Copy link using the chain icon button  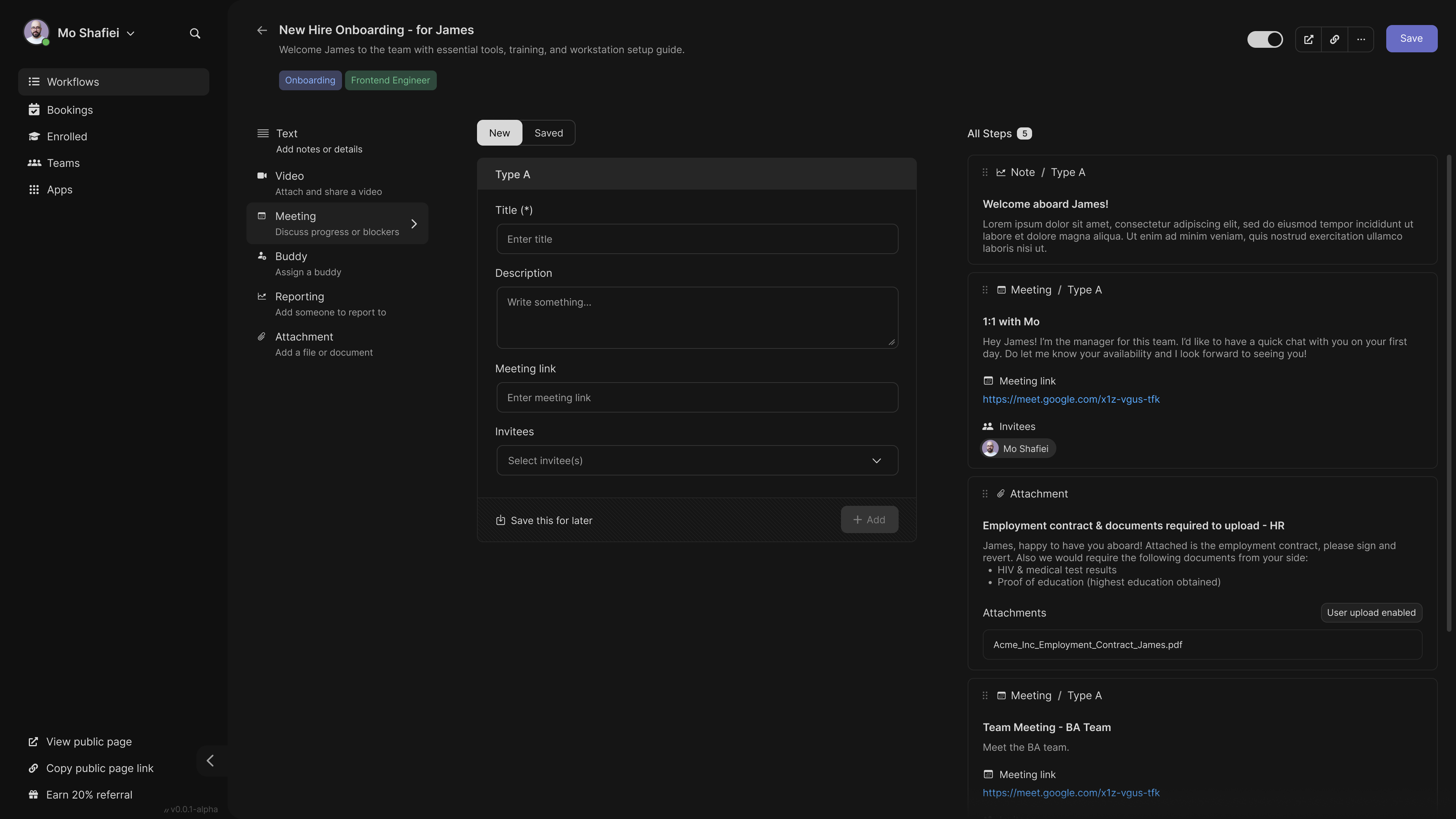coord(1335,39)
